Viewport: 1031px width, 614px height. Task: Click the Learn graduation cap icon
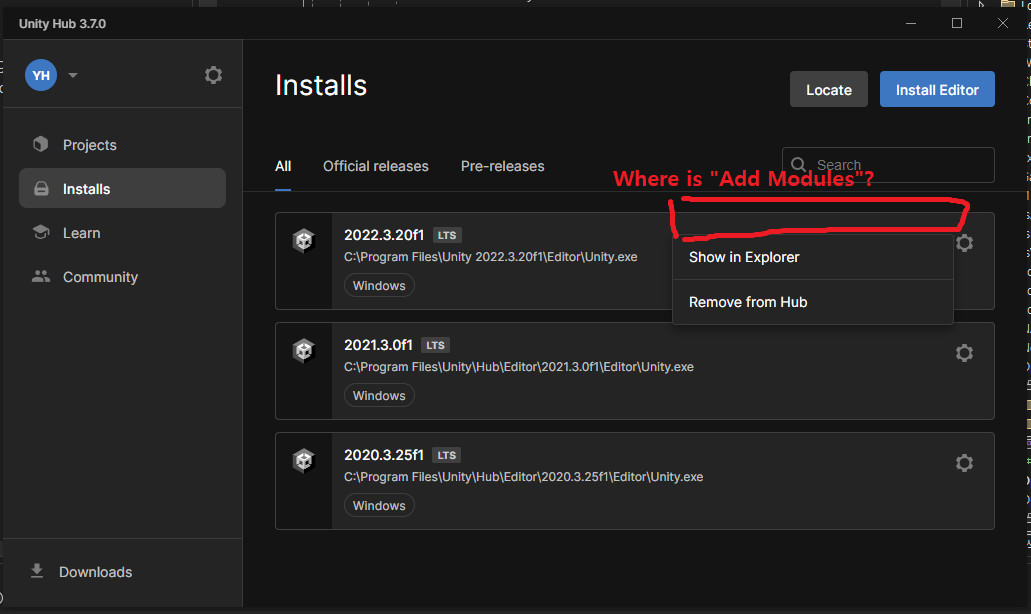(41, 232)
